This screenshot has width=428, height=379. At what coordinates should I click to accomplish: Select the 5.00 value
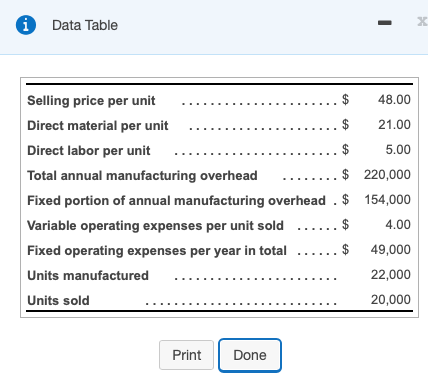pyautogui.click(x=398, y=149)
